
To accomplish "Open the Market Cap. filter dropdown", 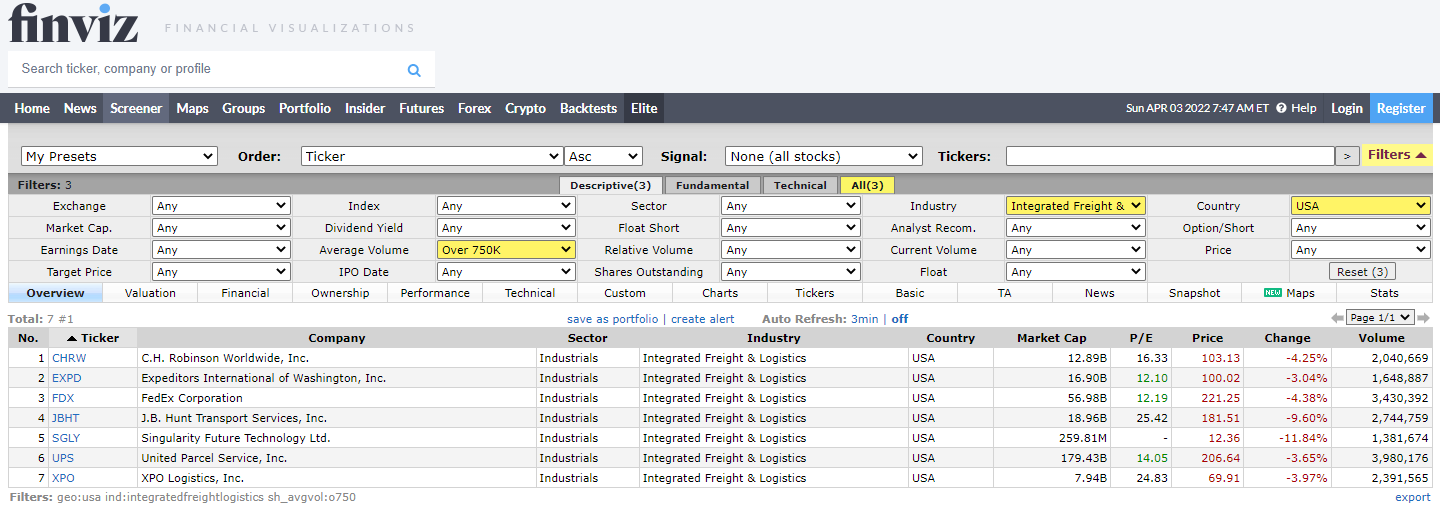I will 221,228.
